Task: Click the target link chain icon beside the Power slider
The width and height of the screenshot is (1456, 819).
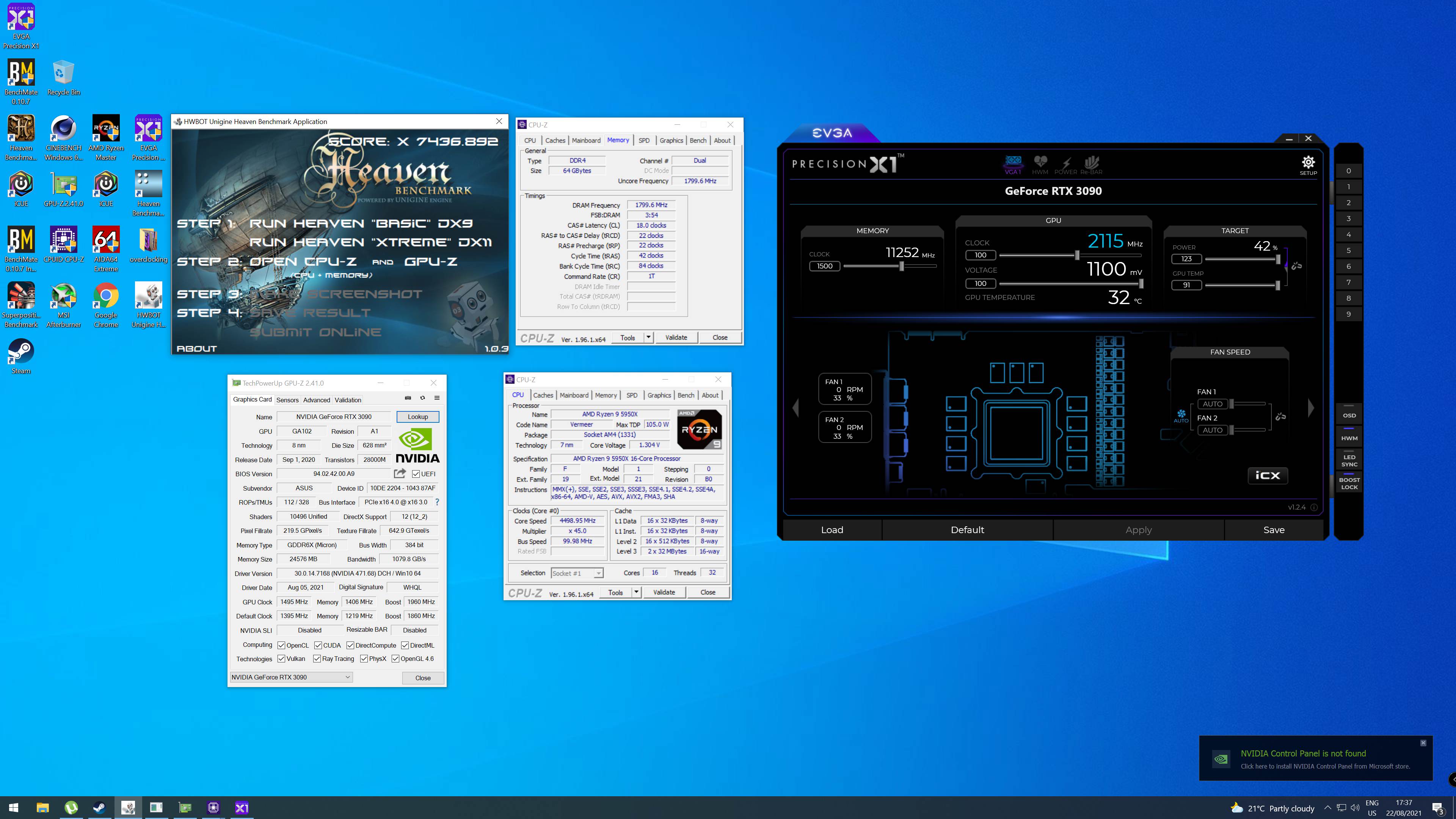Action: tap(1297, 266)
